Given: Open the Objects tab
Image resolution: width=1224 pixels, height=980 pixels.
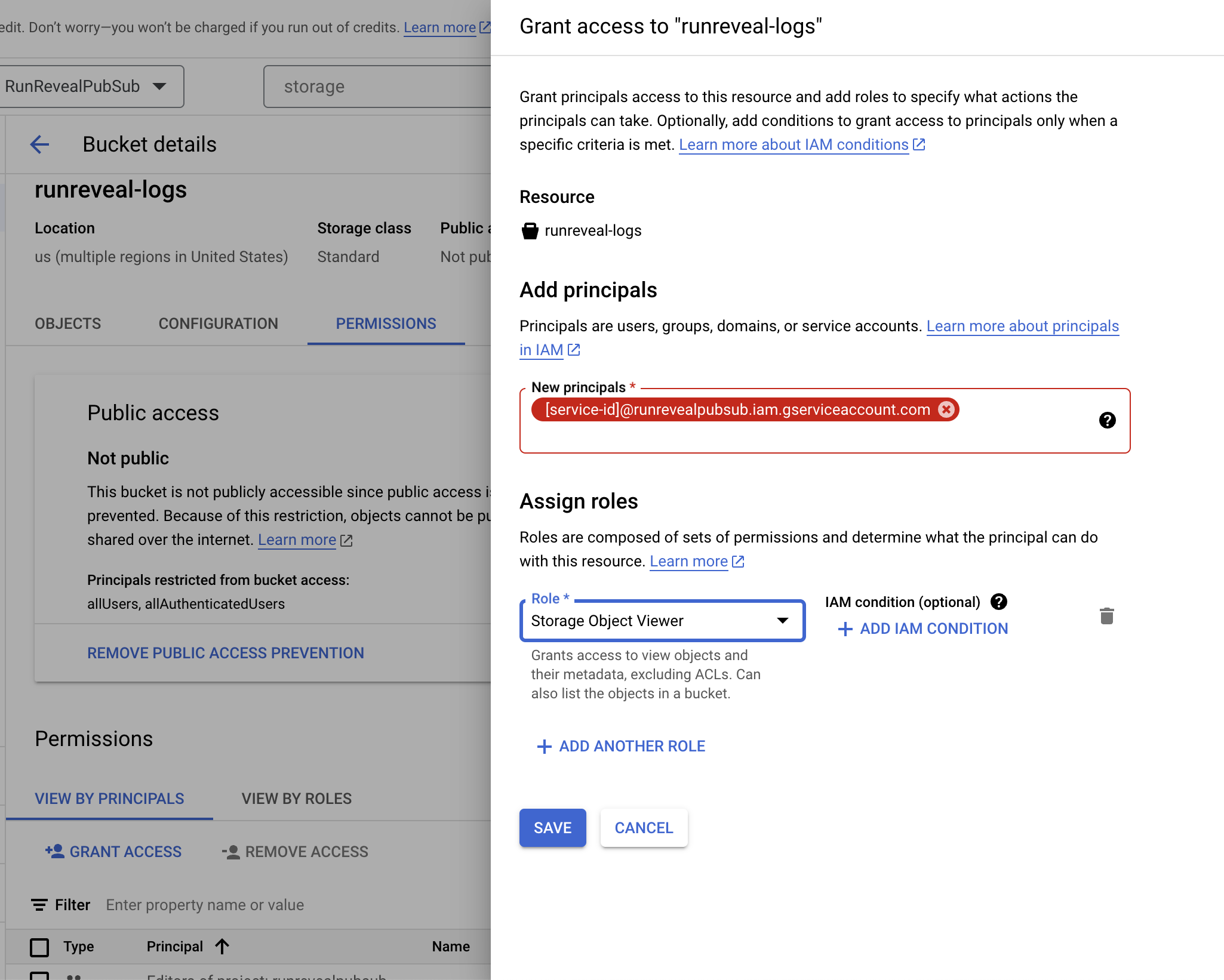Looking at the screenshot, I should pyautogui.click(x=67, y=323).
